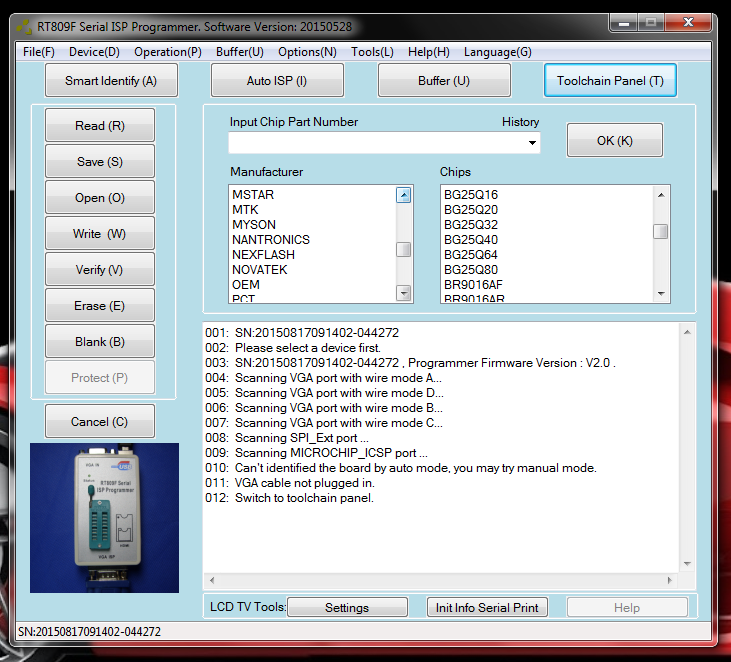Click the Buffer (U) top button
731x662 pixels.
pyautogui.click(x=444, y=81)
